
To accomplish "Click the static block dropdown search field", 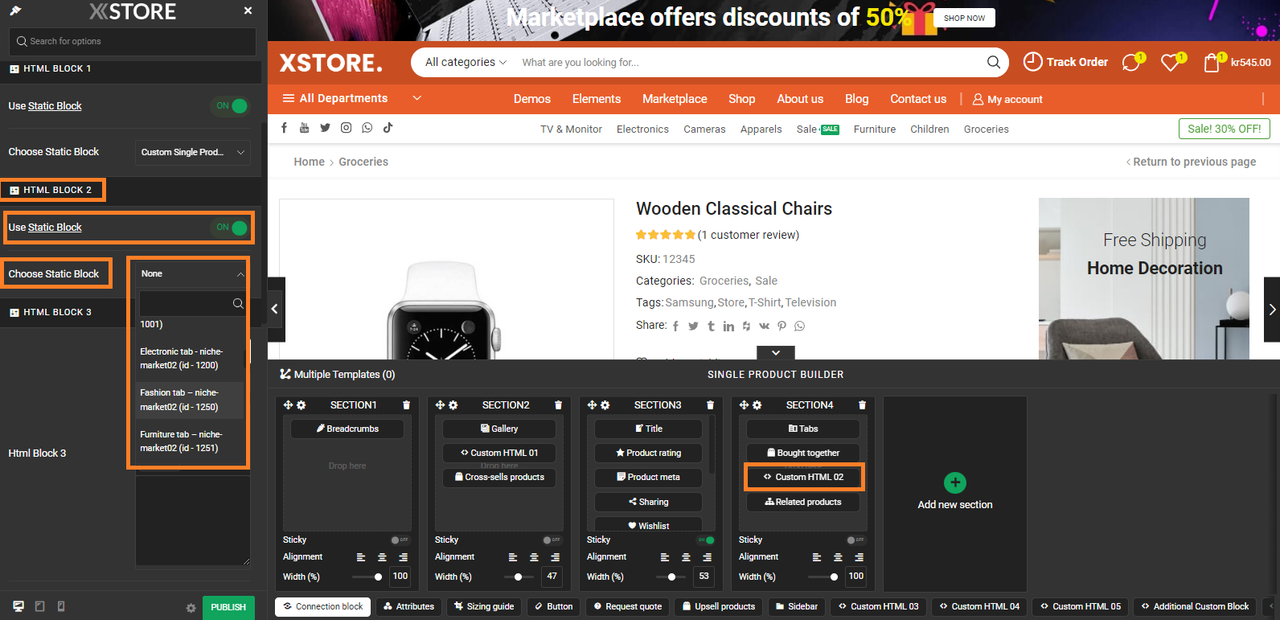I will tap(192, 303).
